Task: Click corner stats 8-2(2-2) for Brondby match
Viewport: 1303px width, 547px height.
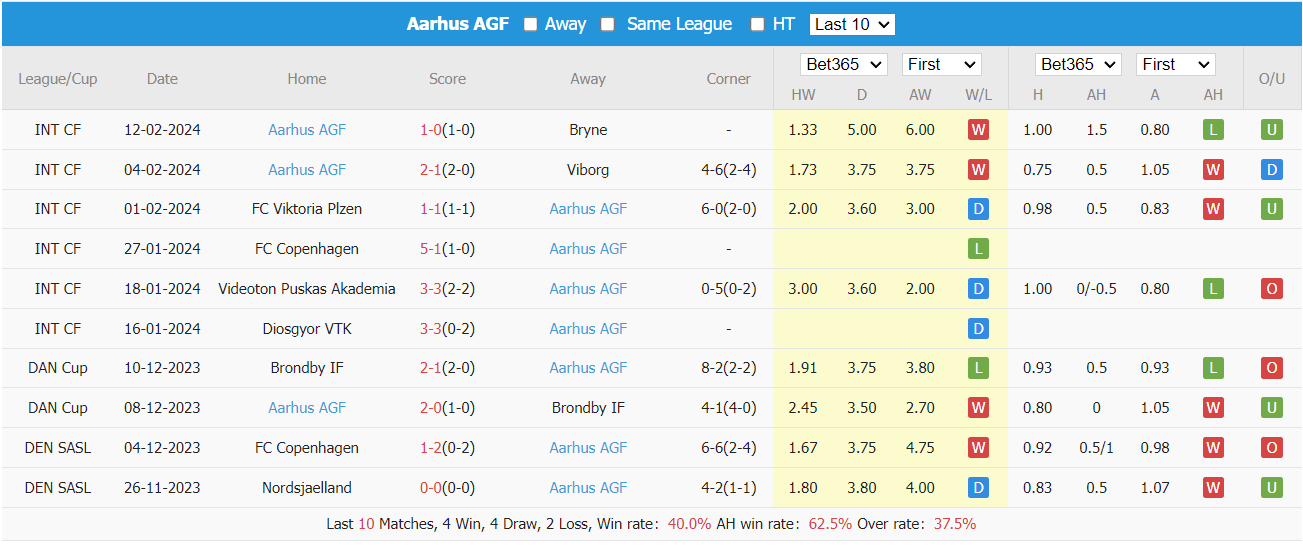Action: click(x=728, y=368)
